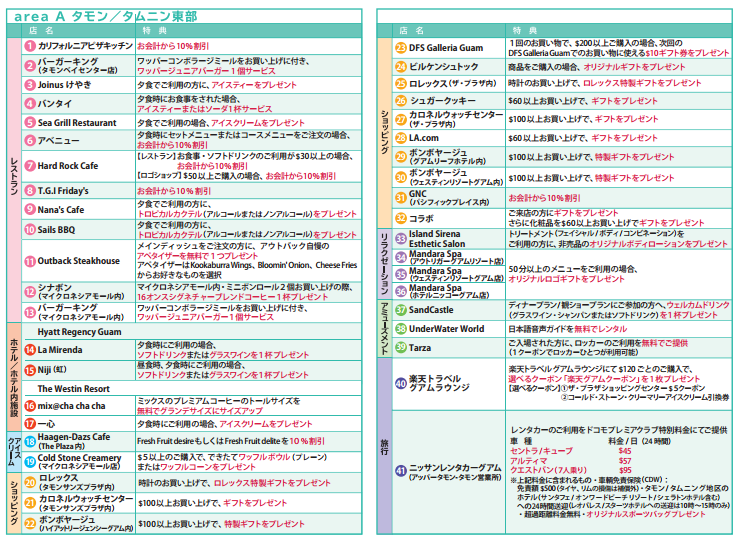739x539 pixels.
Task: Select the DFS Galleria Guam store name
Action: pos(446,48)
